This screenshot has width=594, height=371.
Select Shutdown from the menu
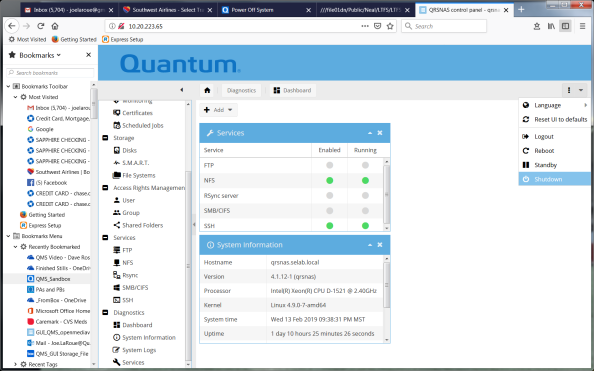(554, 179)
